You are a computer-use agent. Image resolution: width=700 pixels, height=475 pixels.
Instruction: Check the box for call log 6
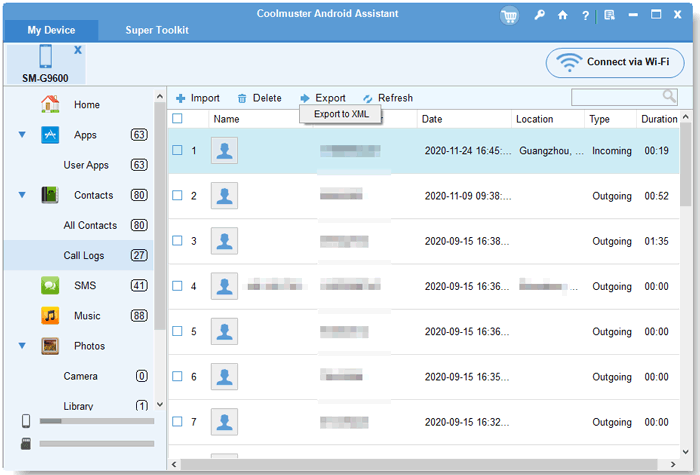(x=177, y=376)
